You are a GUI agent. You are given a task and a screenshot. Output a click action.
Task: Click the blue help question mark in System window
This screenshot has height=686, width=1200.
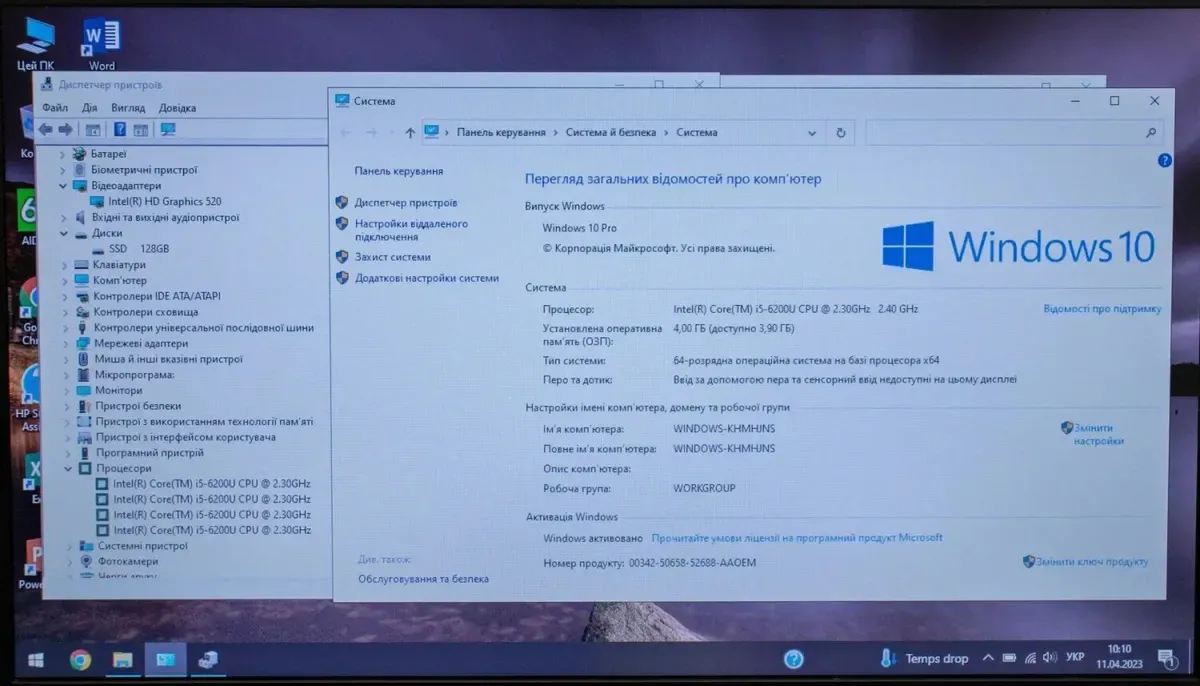pyautogui.click(x=1164, y=160)
